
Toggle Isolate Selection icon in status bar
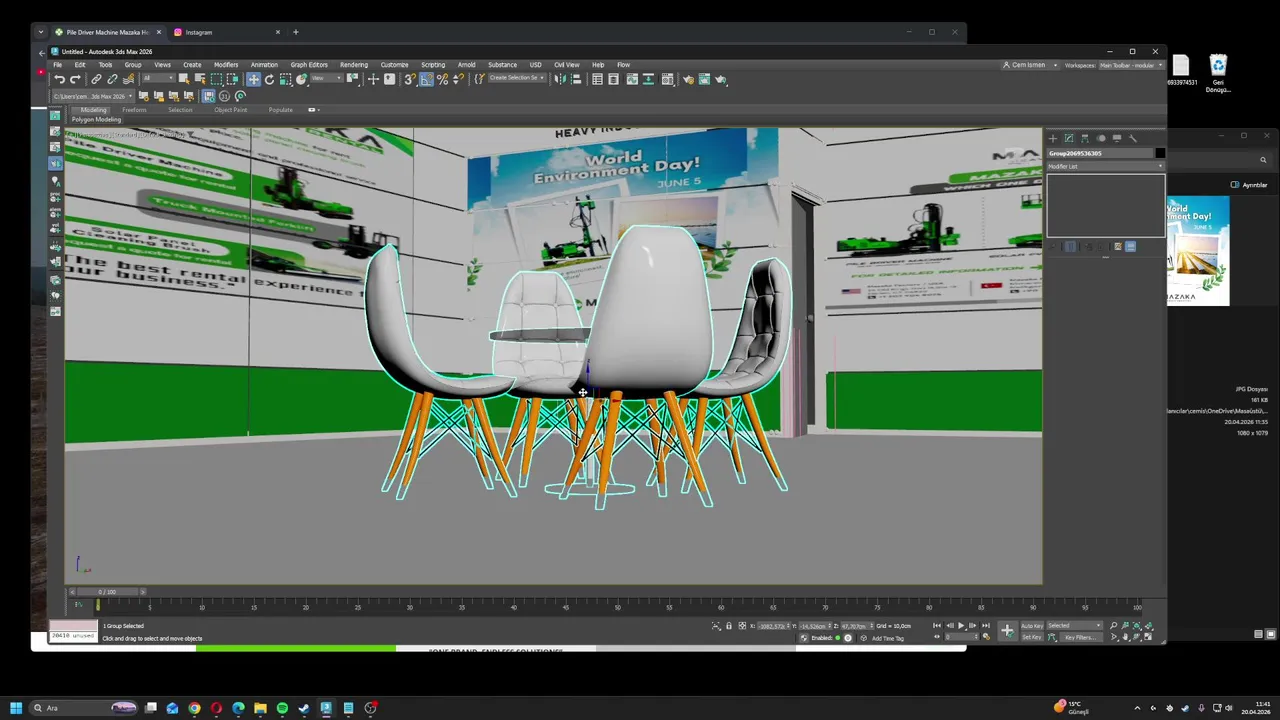click(x=716, y=626)
